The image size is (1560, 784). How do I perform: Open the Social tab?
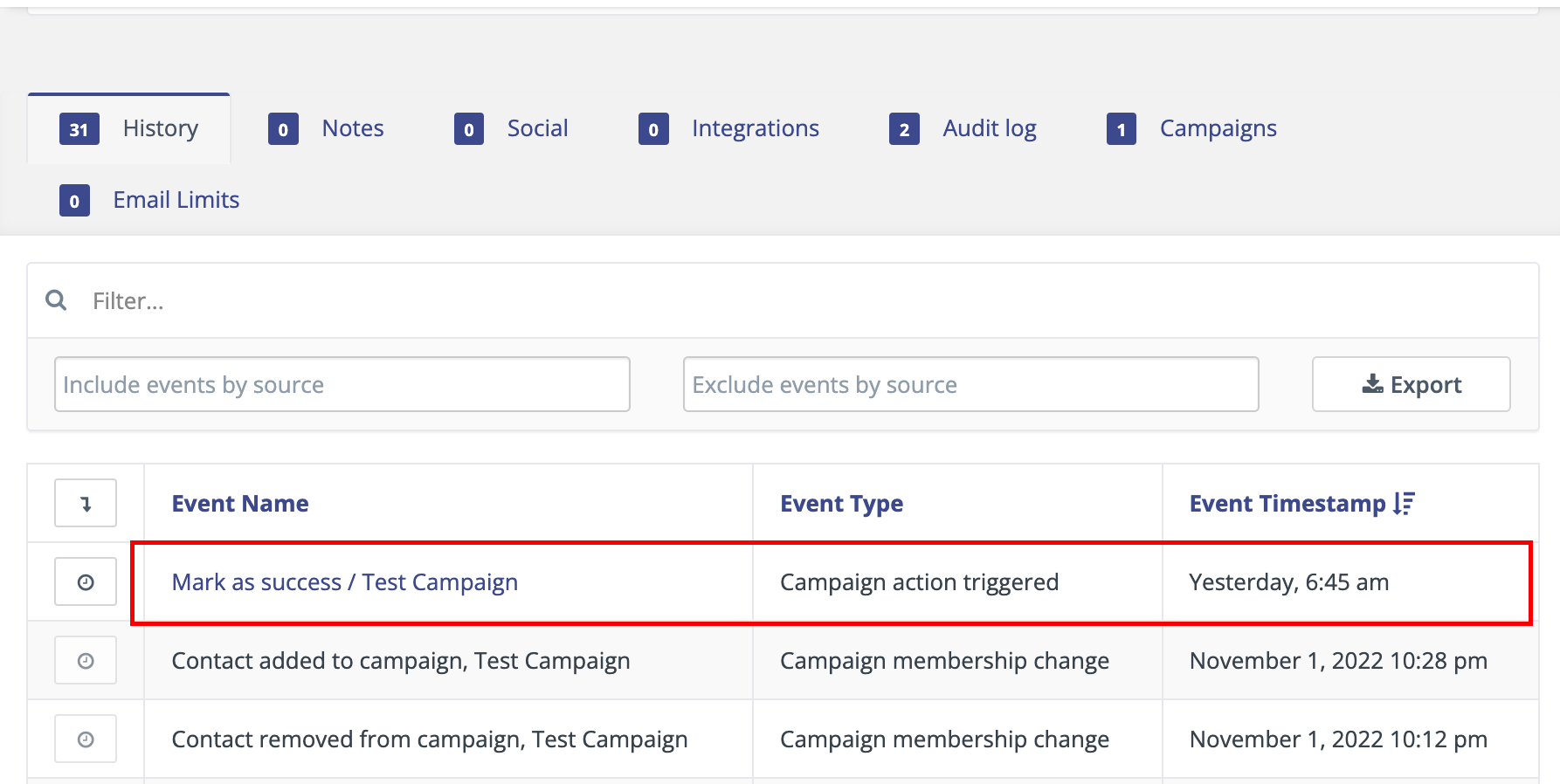pos(537,128)
